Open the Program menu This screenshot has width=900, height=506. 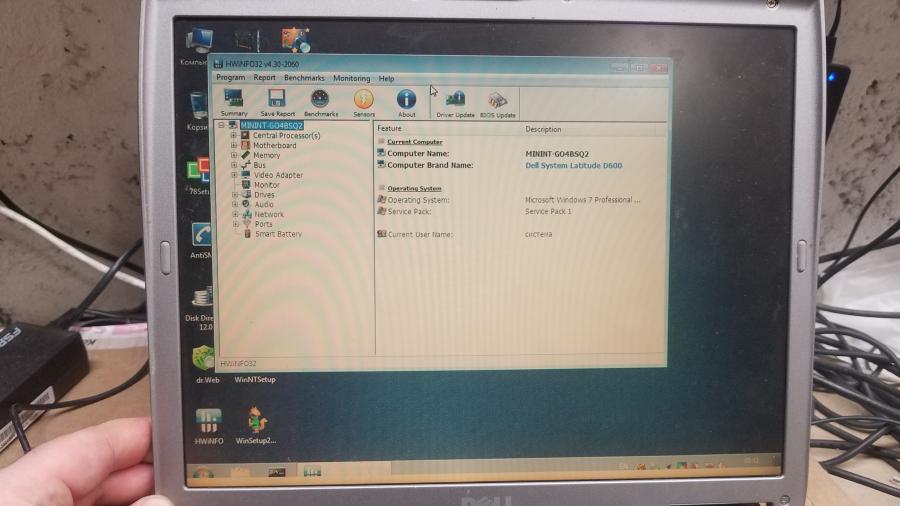pyautogui.click(x=230, y=77)
